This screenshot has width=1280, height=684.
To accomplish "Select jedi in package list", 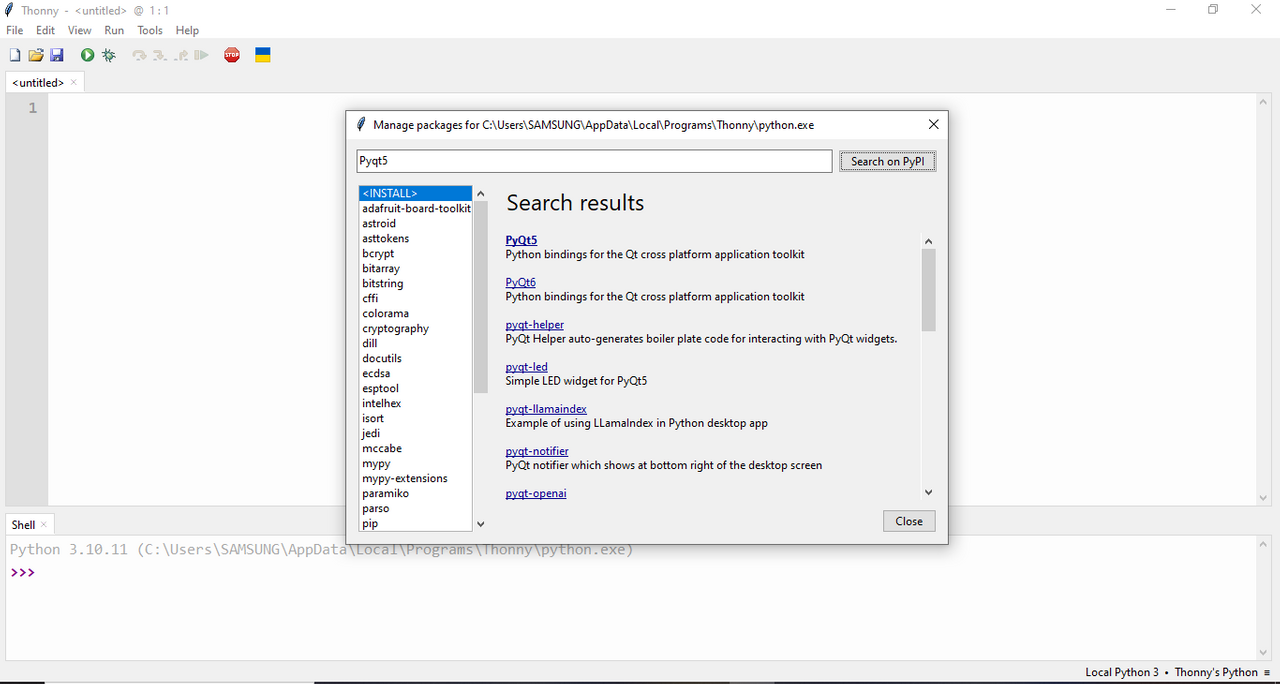I will tap(415, 433).
